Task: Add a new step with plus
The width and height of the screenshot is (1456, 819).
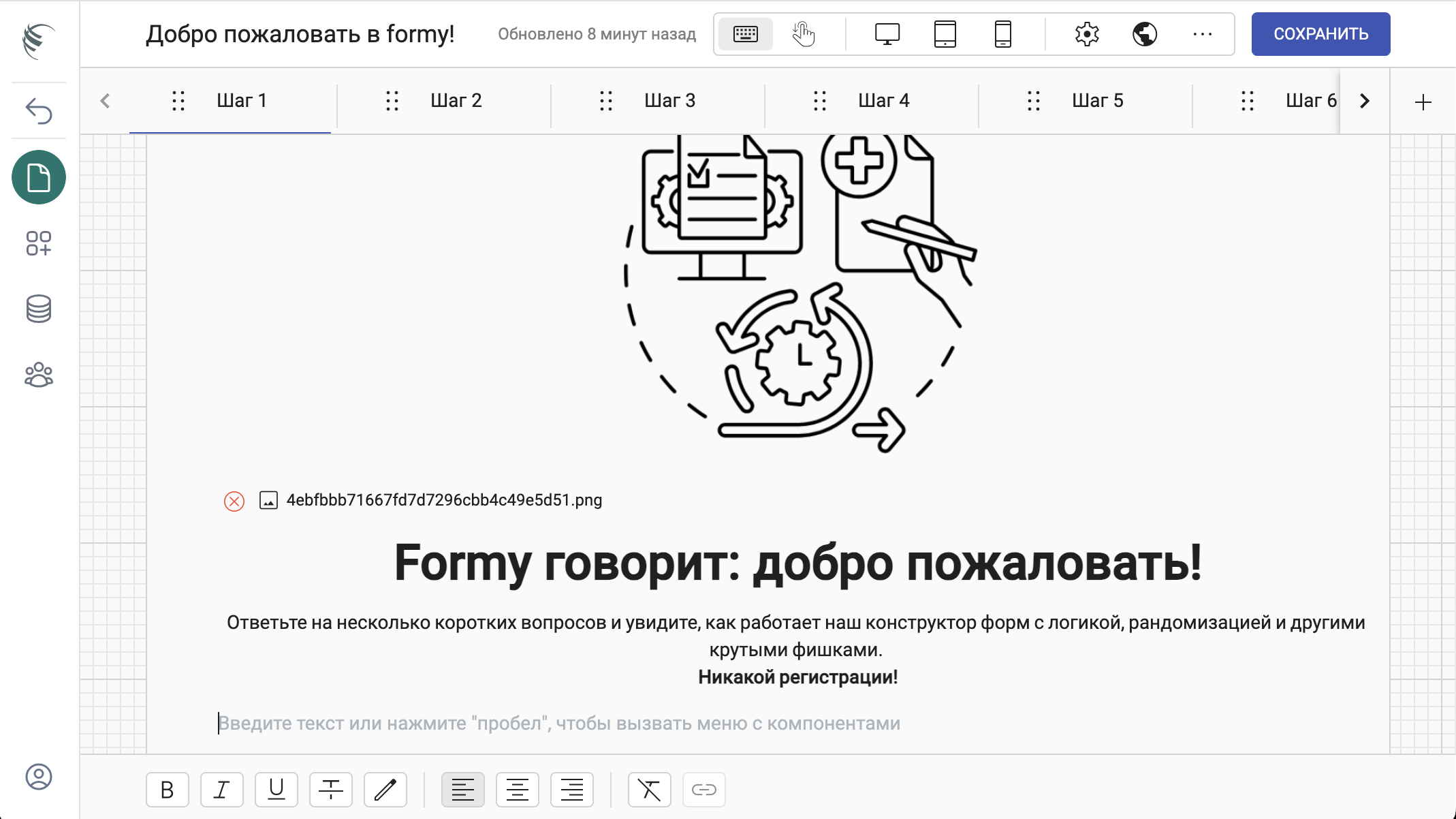Action: (1423, 102)
